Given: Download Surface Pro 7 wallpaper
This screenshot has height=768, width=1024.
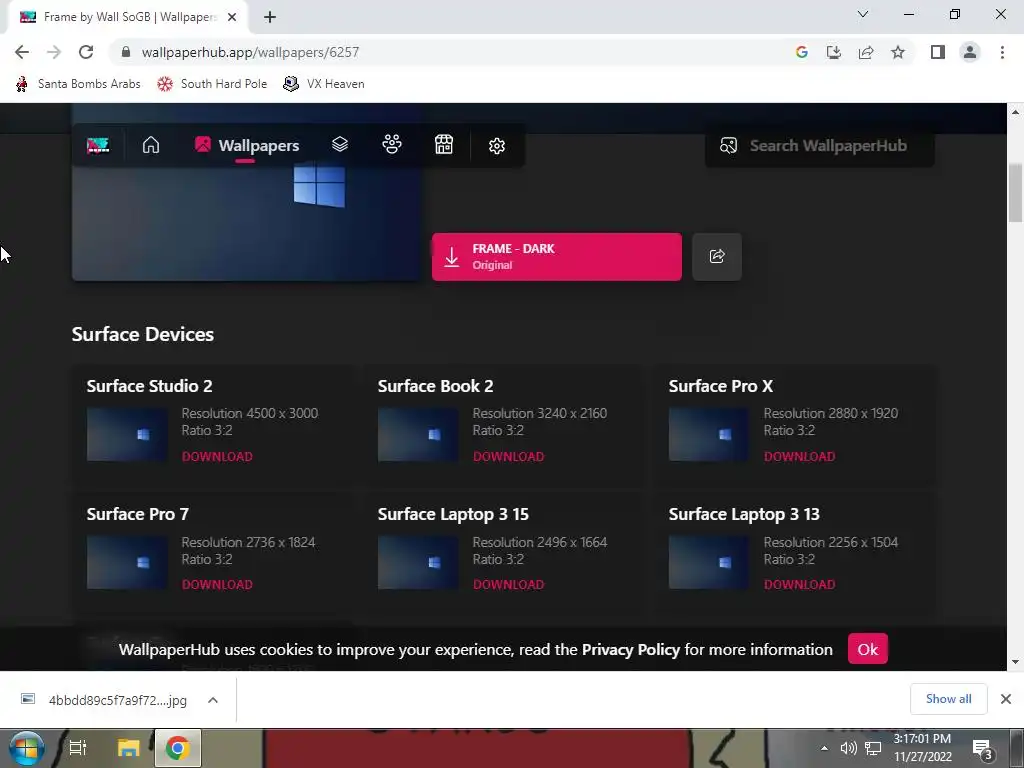Looking at the screenshot, I should tap(217, 584).
